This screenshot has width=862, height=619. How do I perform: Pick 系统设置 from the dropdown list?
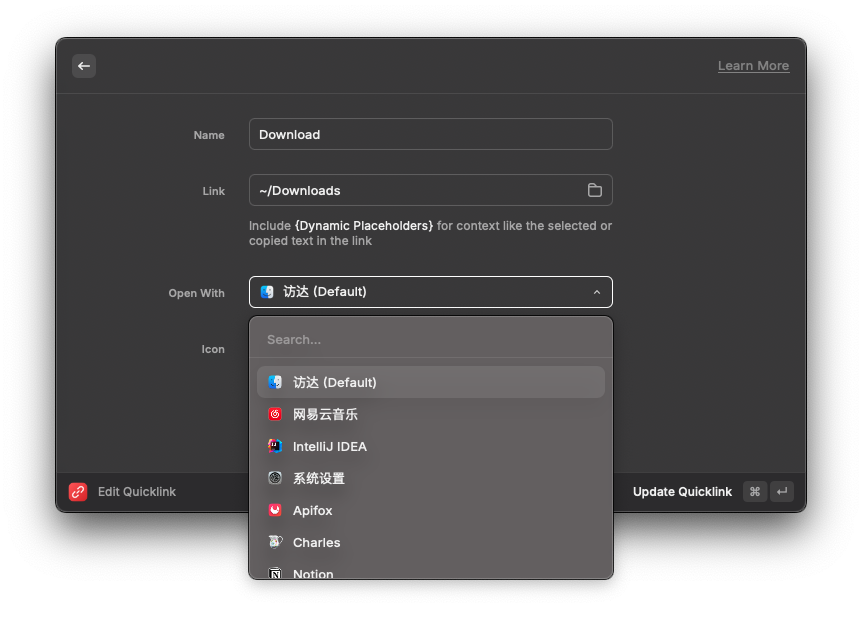tap(319, 478)
